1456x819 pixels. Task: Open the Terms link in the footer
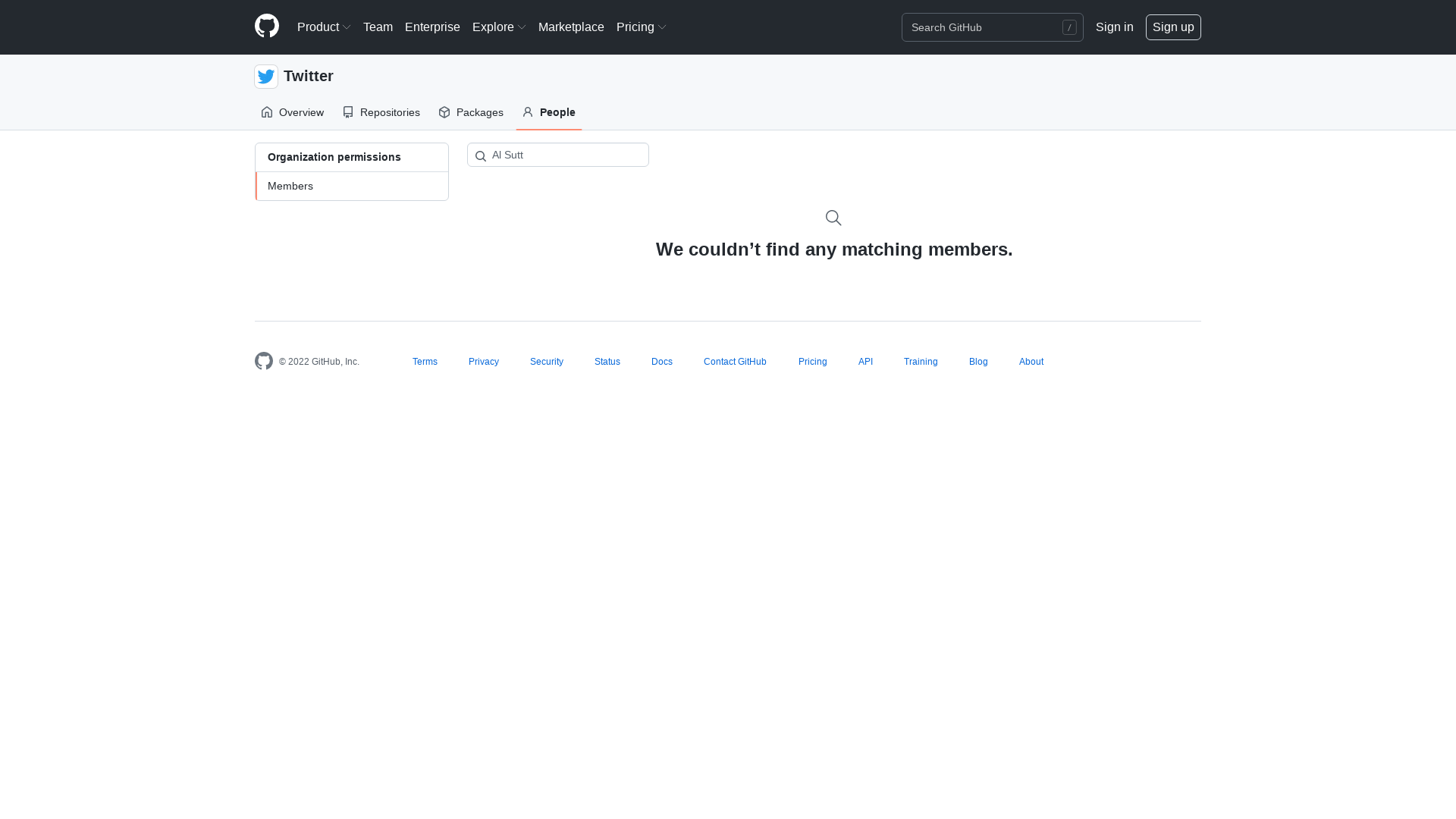coord(425,361)
